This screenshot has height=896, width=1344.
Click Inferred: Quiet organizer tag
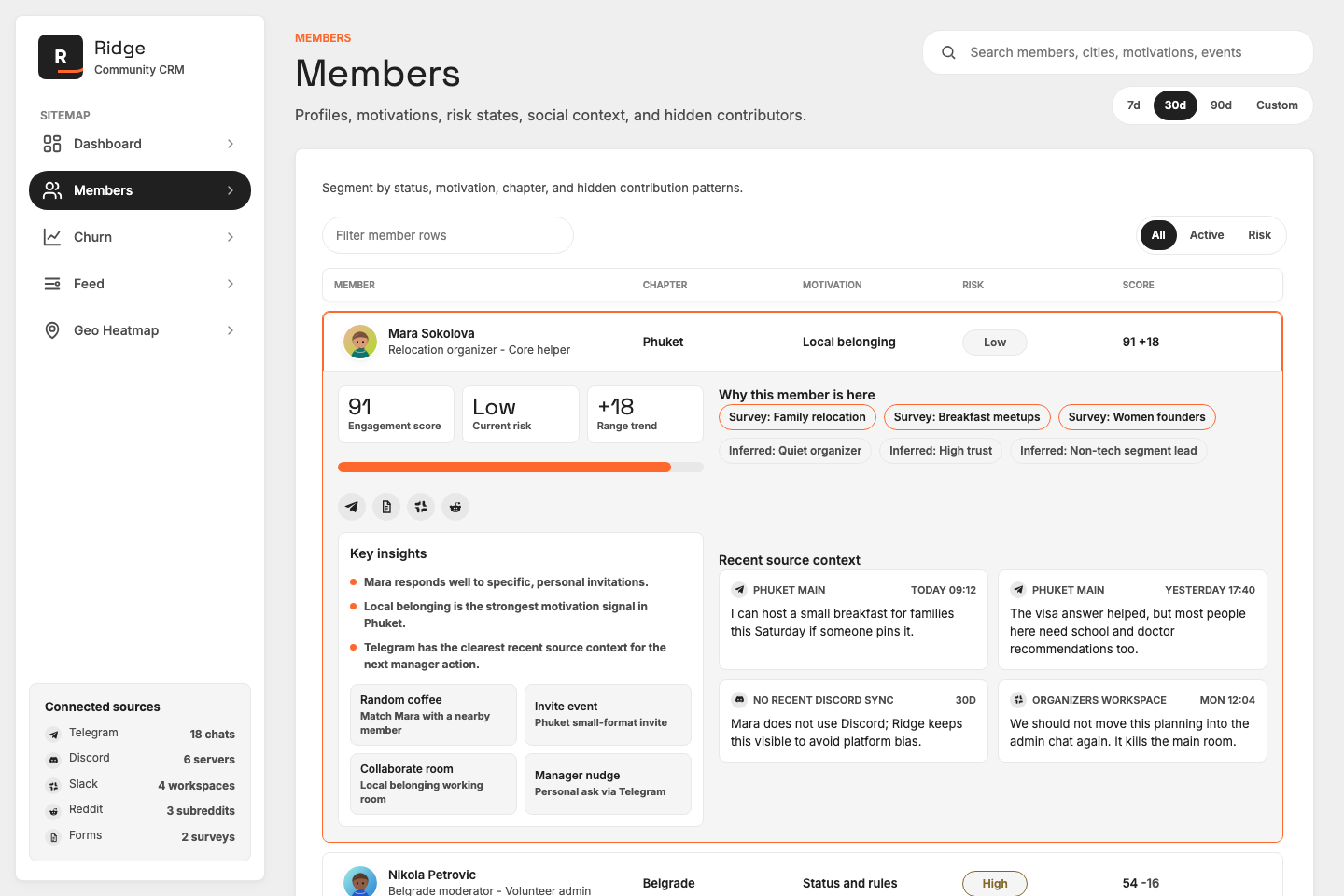(795, 451)
